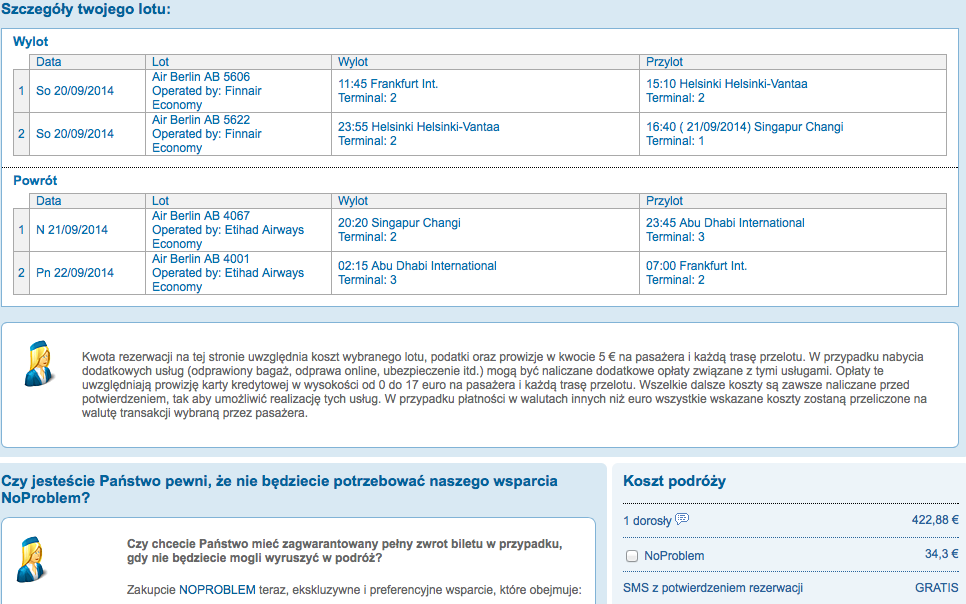The height and width of the screenshot is (604, 966).
Task: Click the Koszt podróży heading
Action: [674, 481]
